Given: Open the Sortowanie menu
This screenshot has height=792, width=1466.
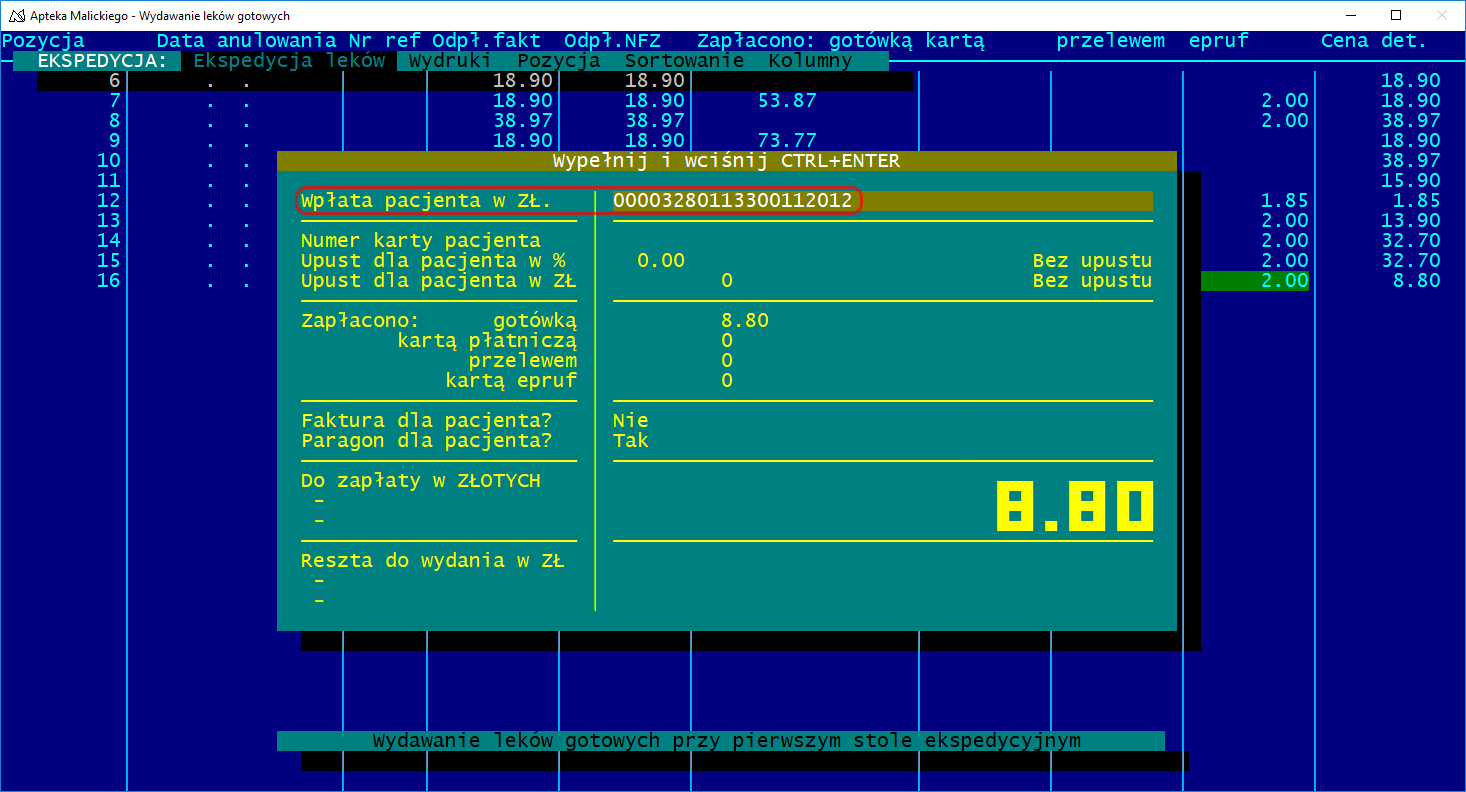Looking at the screenshot, I should (684, 61).
